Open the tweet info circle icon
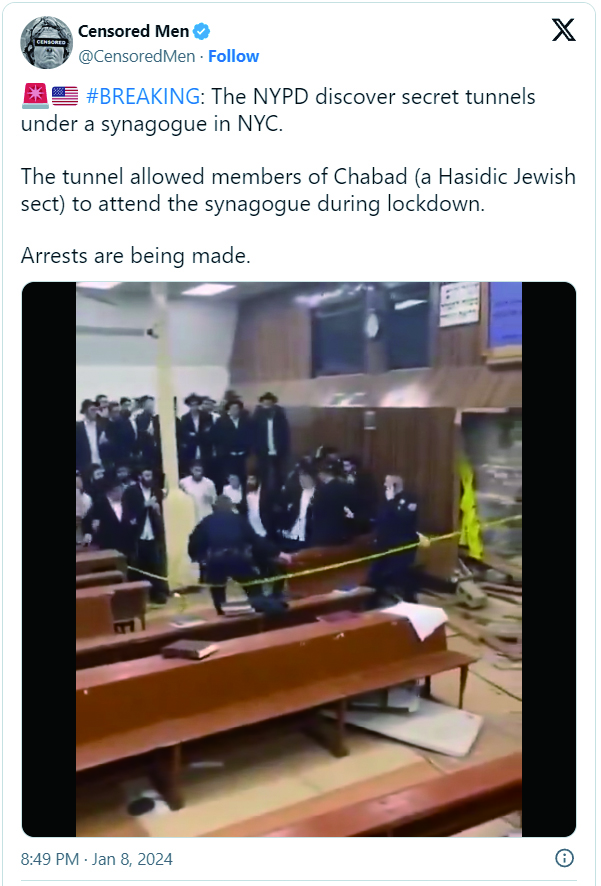 pyautogui.click(x=564, y=858)
